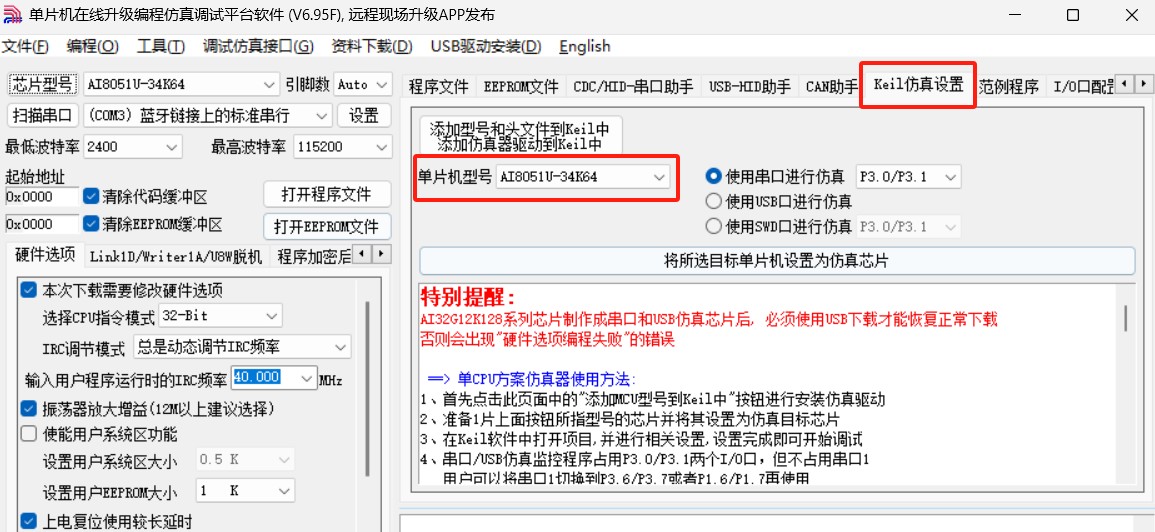The image size is (1155, 532).
Task: Expand the 设置用户EEPROM大小 dropdown
Action: pyautogui.click(x=285, y=490)
